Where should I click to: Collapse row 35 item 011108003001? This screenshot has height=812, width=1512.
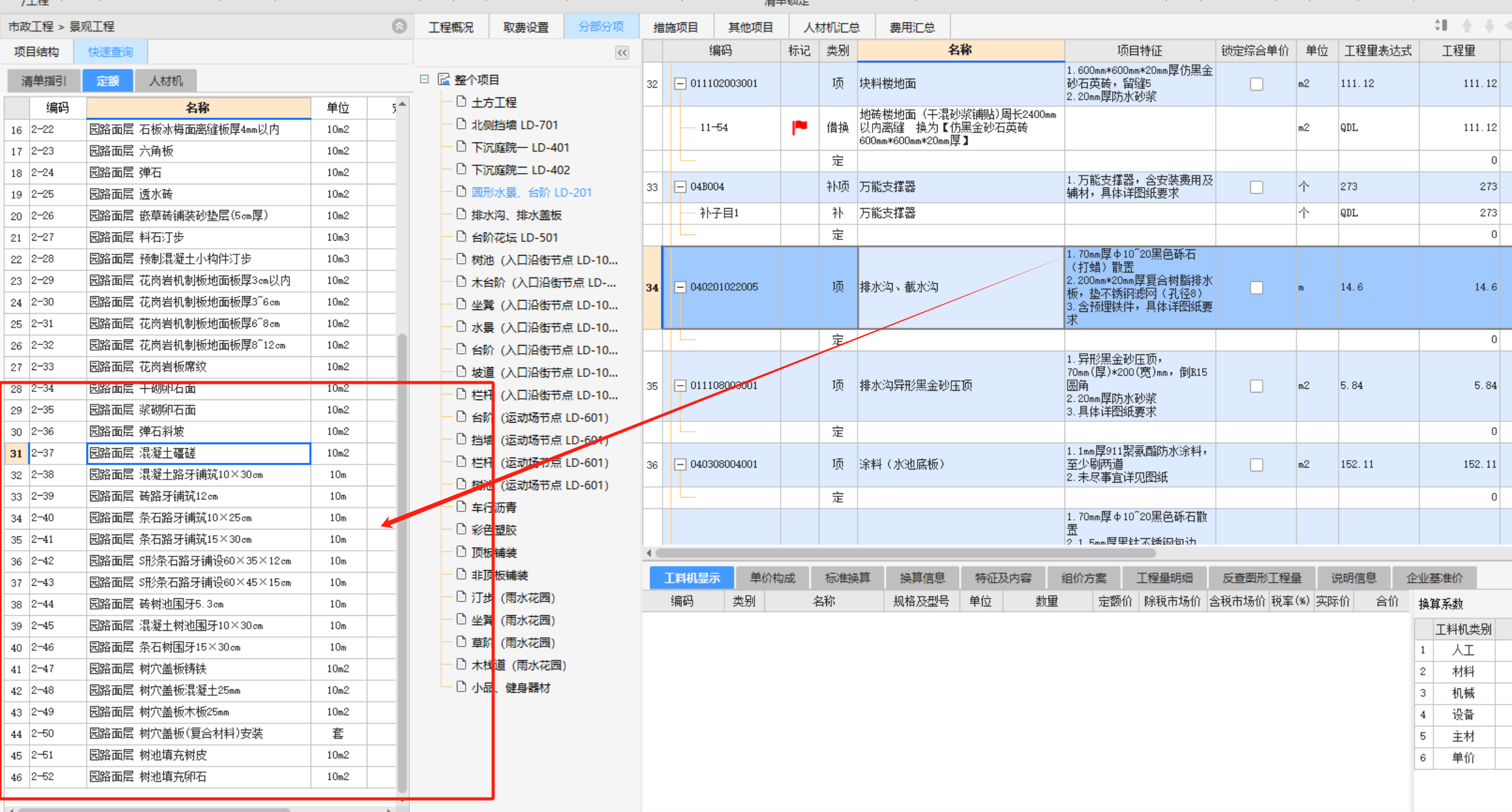pyautogui.click(x=680, y=386)
